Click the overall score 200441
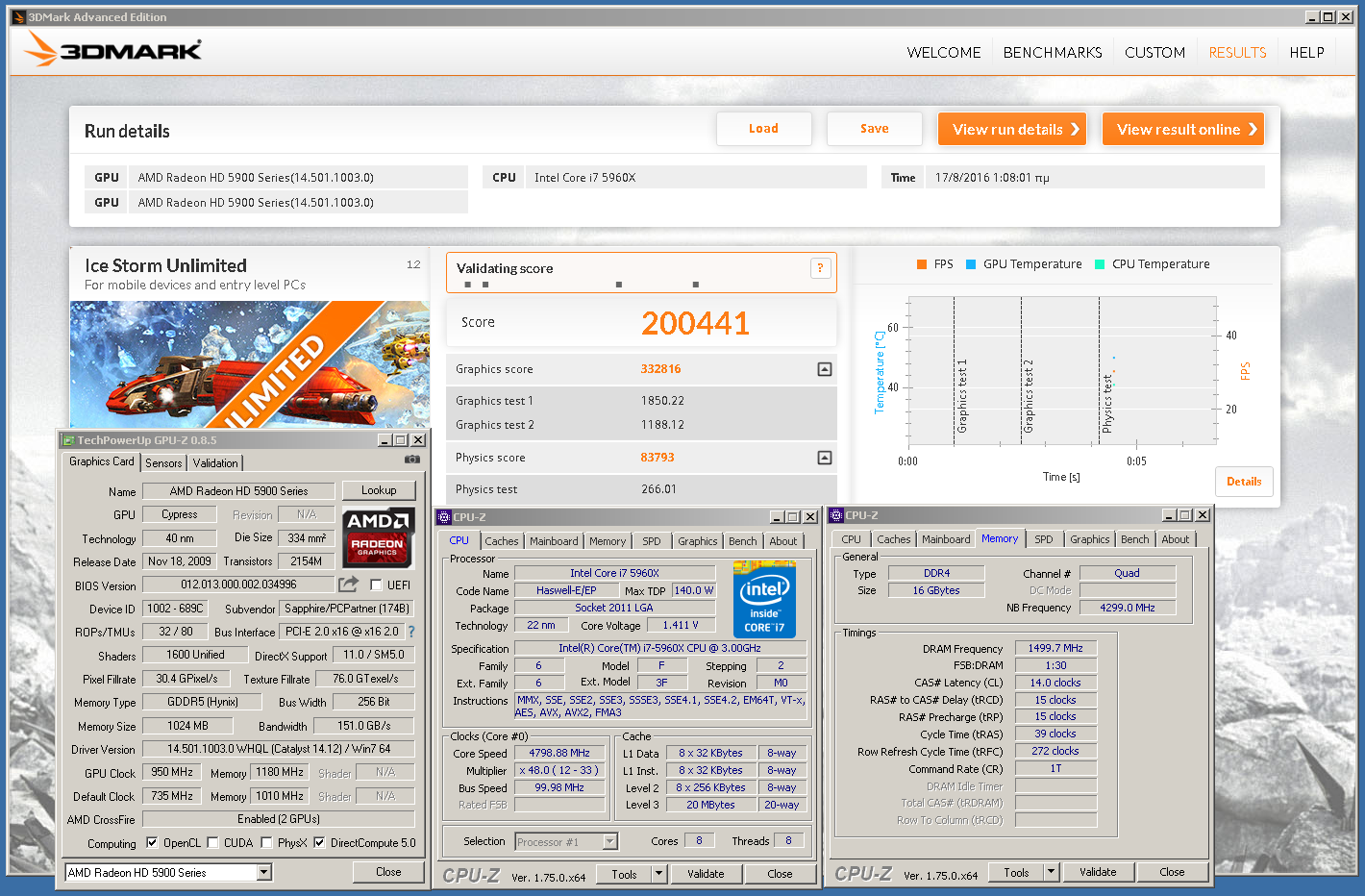This screenshot has height=896, width=1365. point(695,323)
